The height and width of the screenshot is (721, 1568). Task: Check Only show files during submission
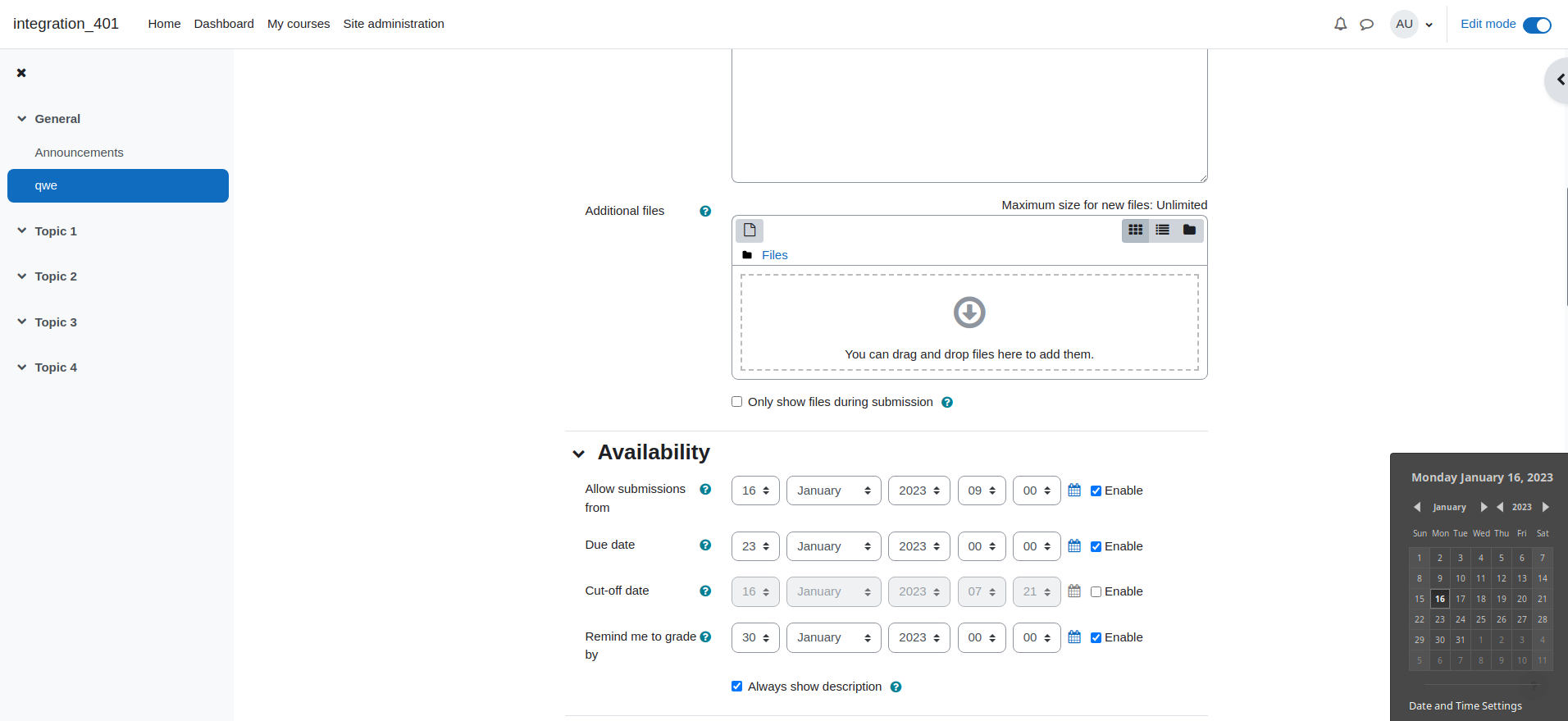click(736, 402)
